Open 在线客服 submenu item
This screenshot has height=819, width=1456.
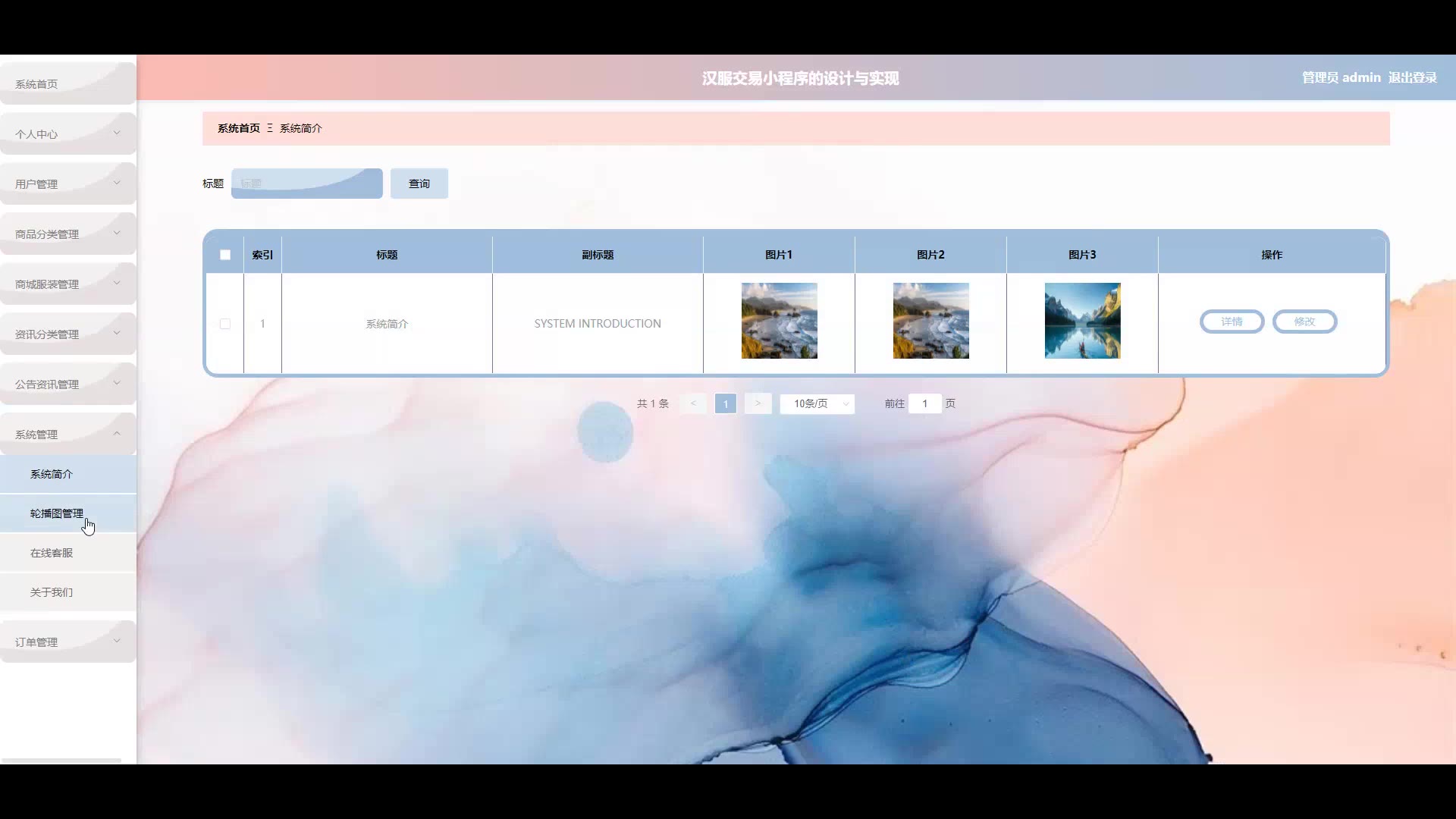(x=52, y=553)
